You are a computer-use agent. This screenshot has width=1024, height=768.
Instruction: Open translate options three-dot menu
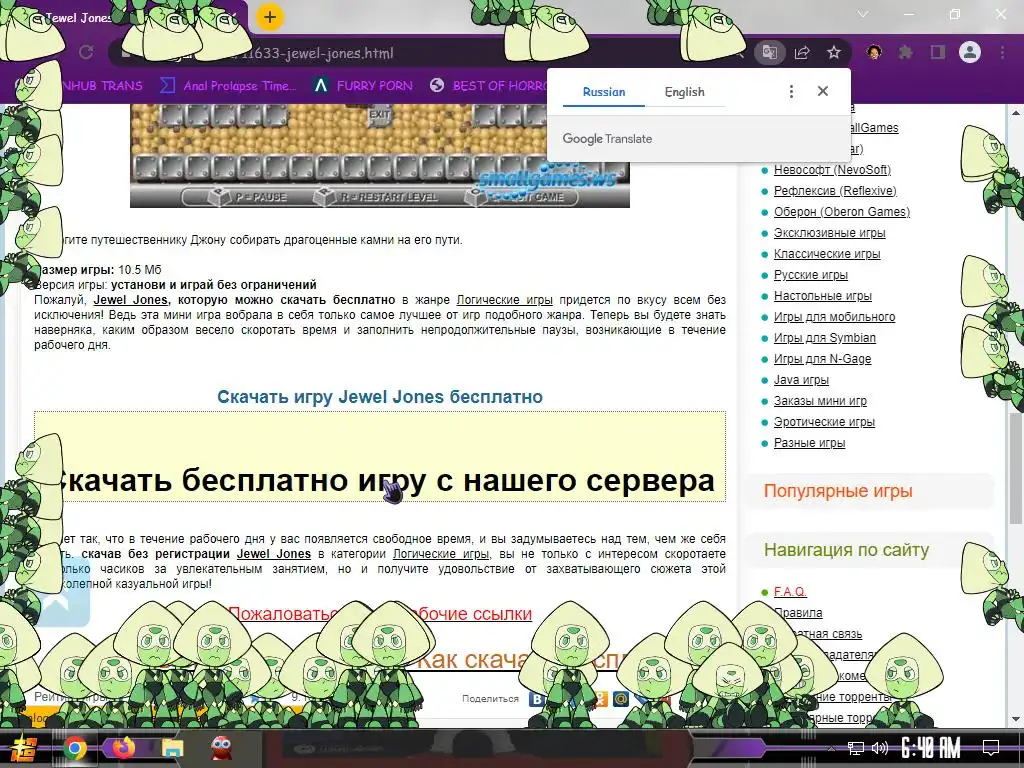(x=791, y=91)
